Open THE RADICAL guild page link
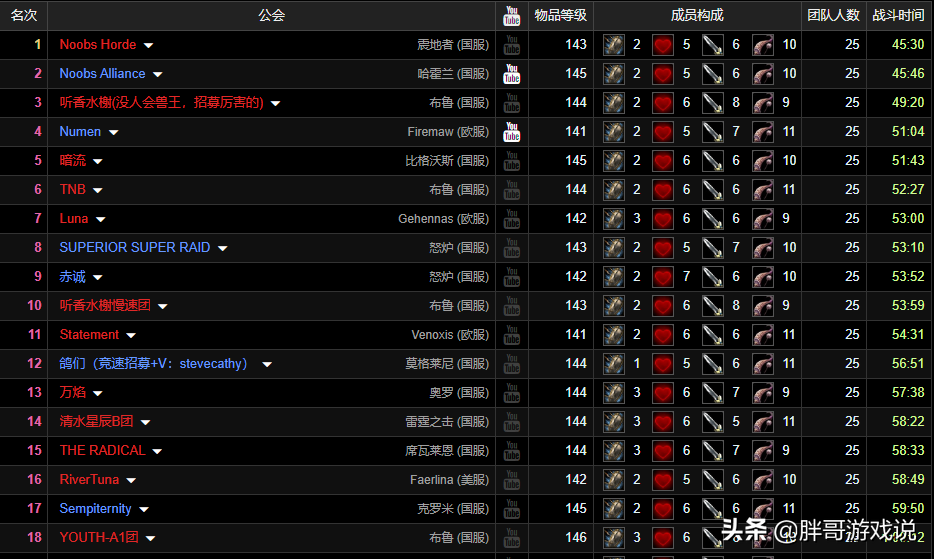 [102, 451]
